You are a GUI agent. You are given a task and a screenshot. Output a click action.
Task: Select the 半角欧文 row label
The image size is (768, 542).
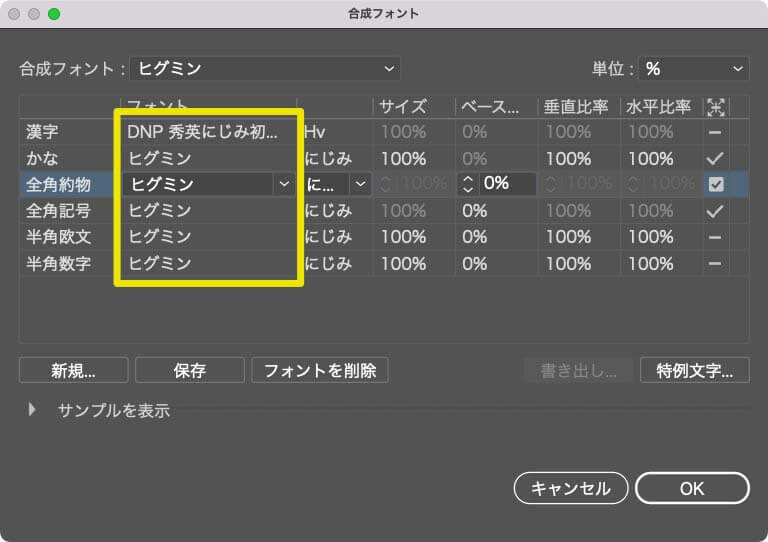coord(58,237)
